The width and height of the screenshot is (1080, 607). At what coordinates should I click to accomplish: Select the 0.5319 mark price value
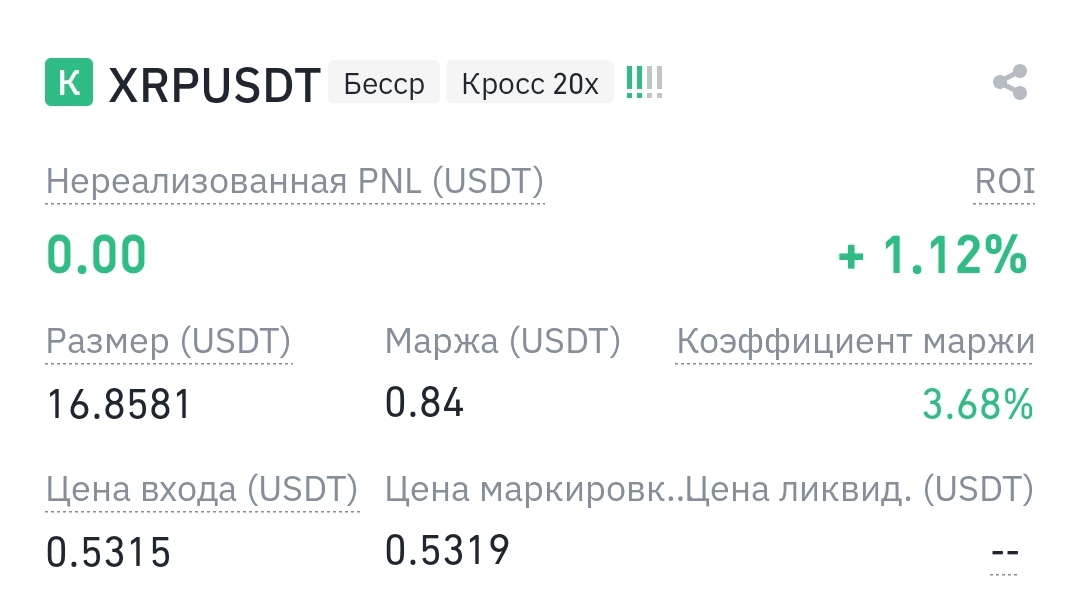pos(447,549)
